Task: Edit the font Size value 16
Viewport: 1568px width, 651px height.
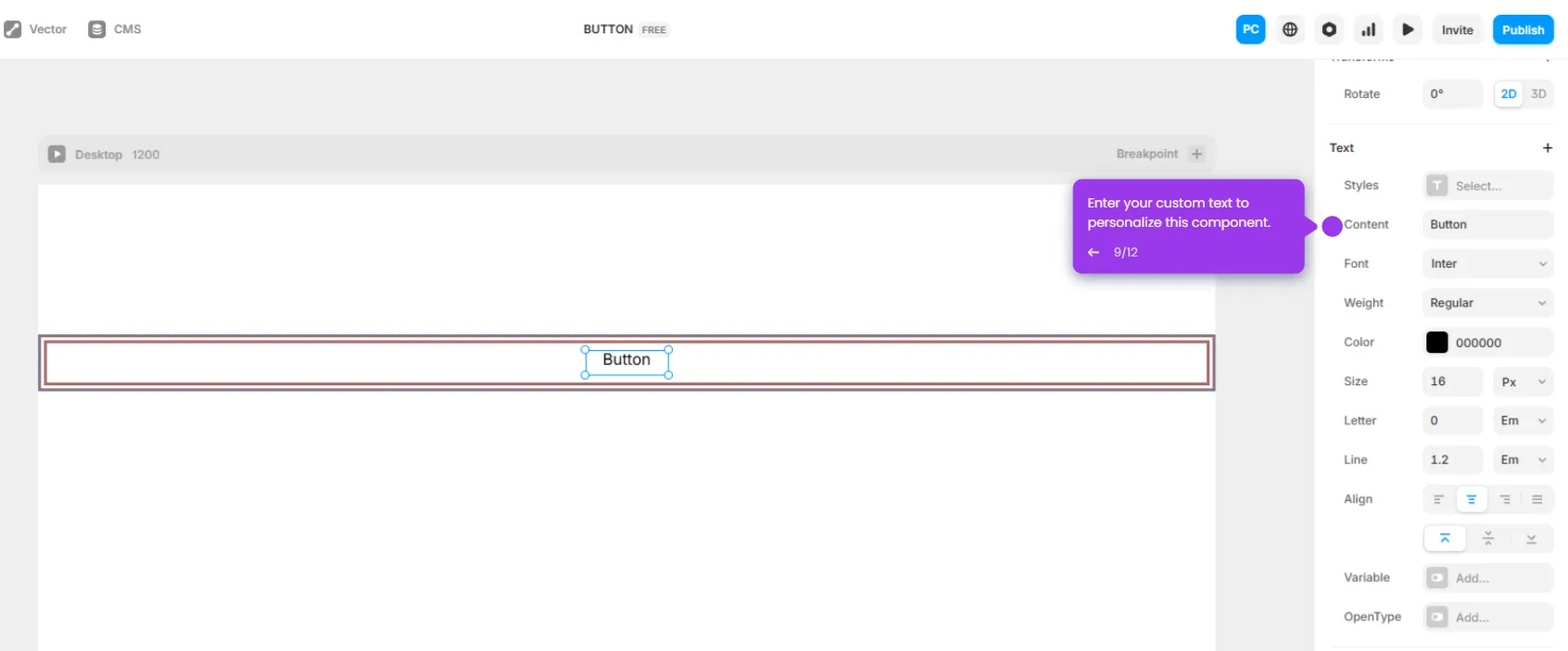Action: tap(1452, 382)
